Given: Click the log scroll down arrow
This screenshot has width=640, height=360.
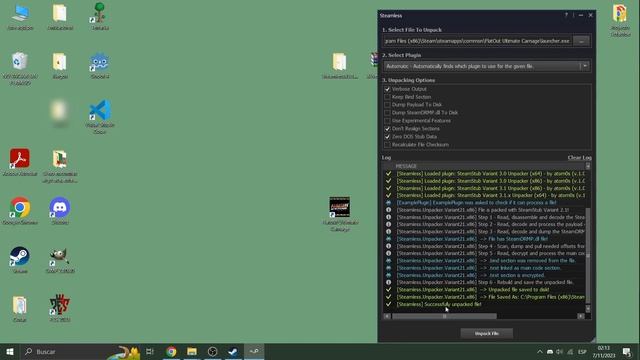Looking at the screenshot, I should pos(588,309).
